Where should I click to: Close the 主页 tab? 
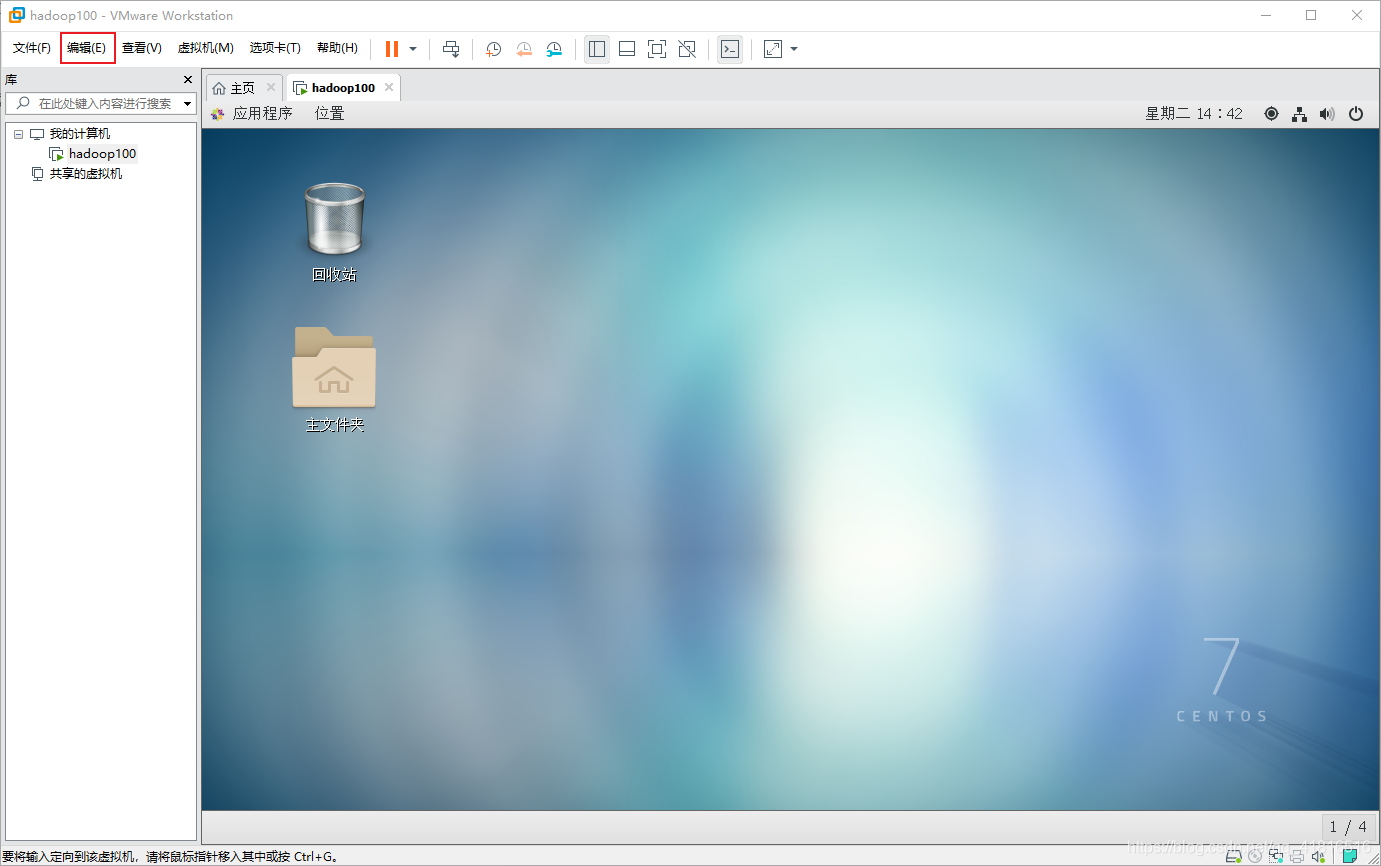click(271, 88)
